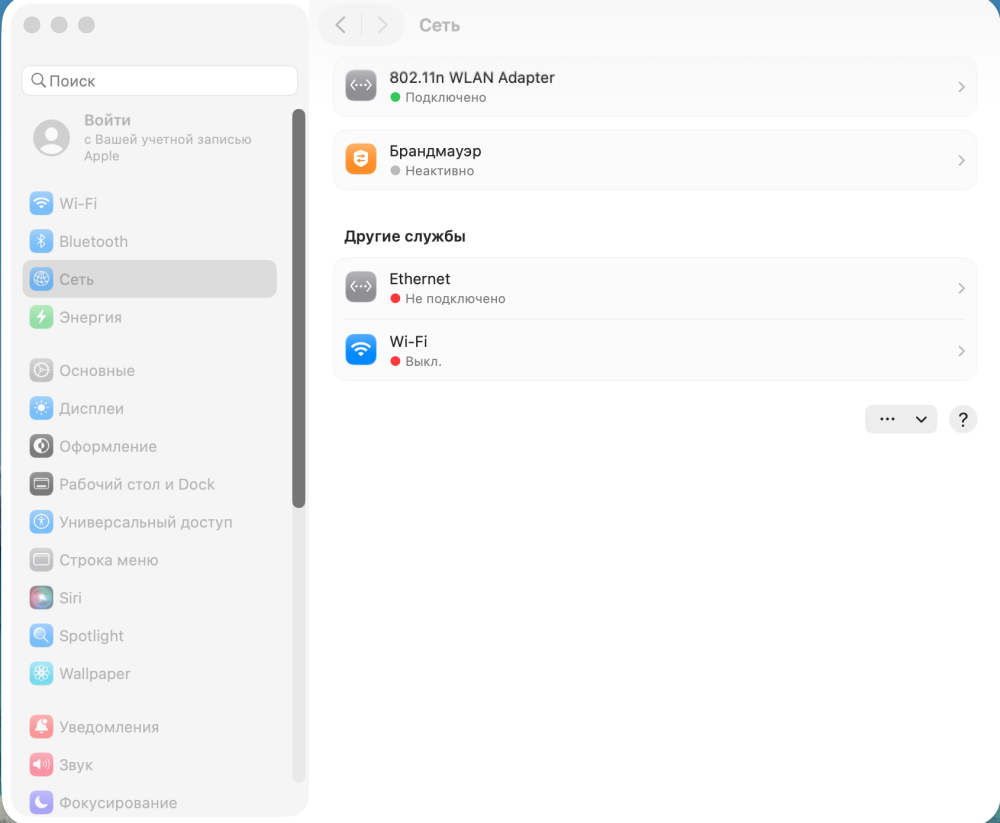Go back with left arrow

(341, 25)
